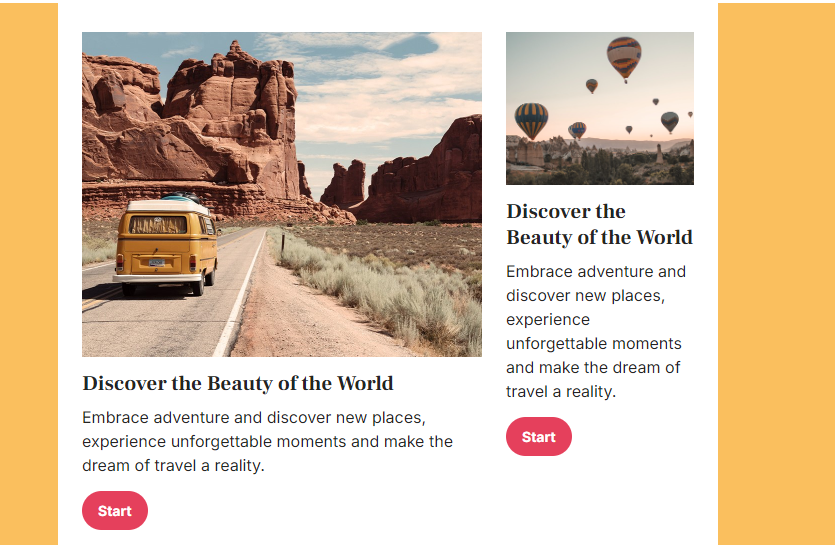The image size is (835, 545).
Task: Click the Start button below the desert road card
Action: [x=114, y=510]
